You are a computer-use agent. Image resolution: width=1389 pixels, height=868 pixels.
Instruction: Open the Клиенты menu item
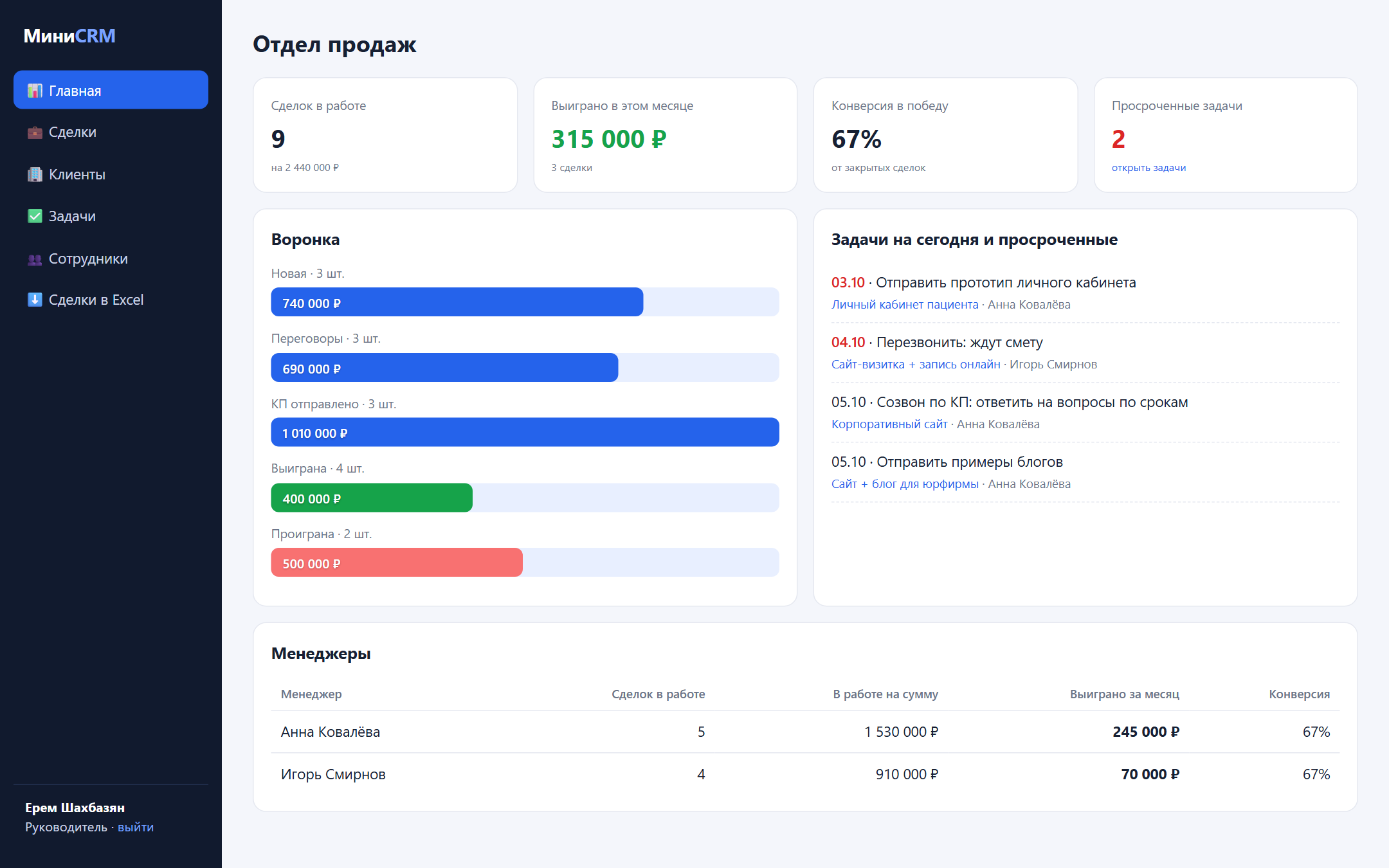(x=111, y=174)
